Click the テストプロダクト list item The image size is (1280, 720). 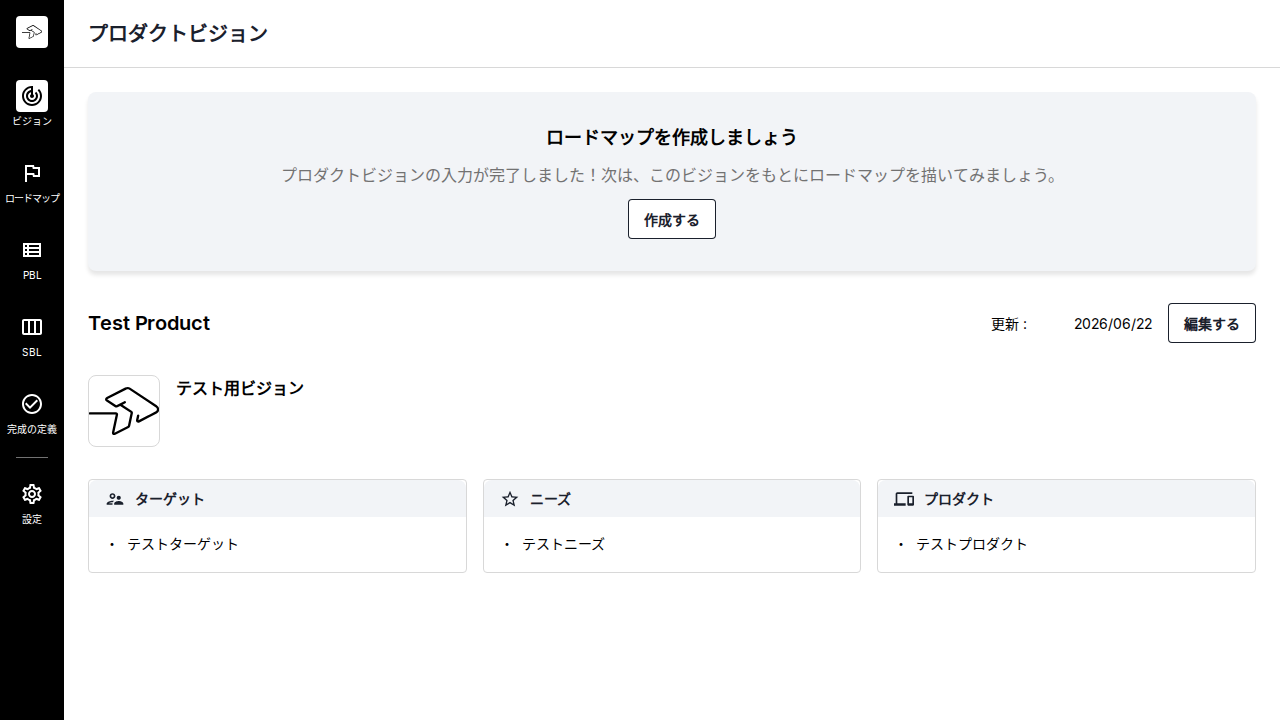[972, 544]
